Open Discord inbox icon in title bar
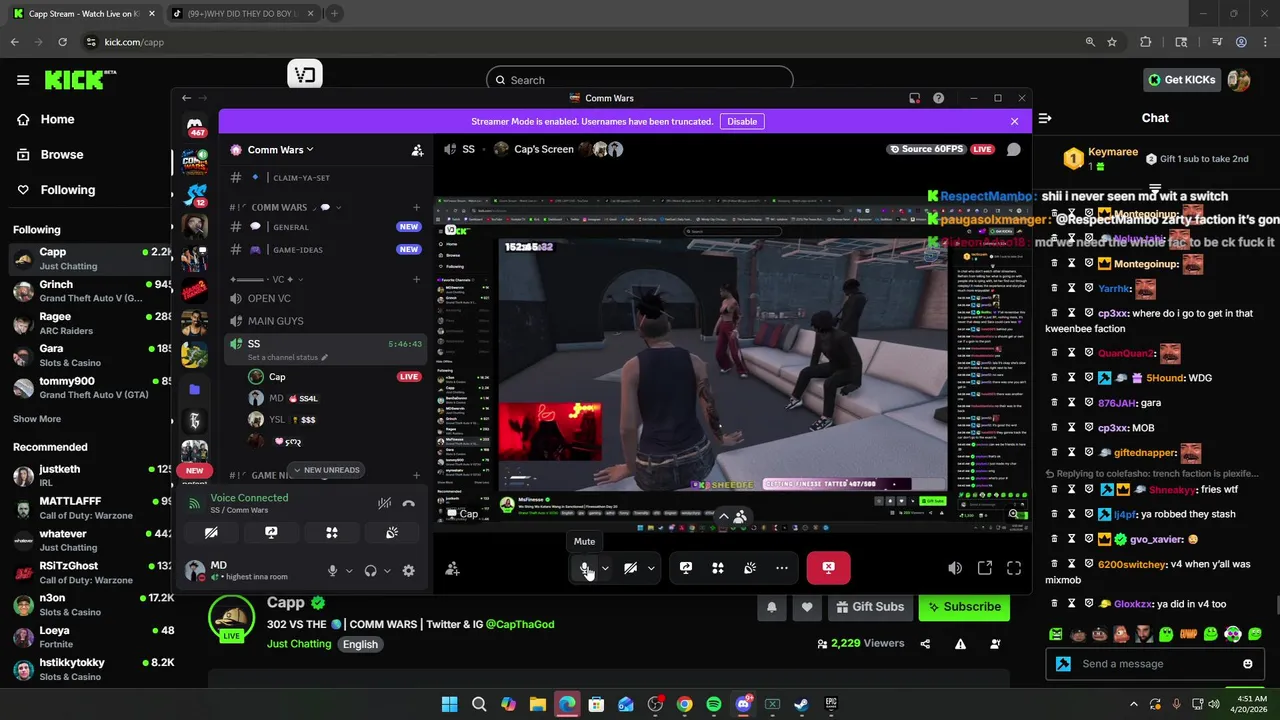This screenshot has height=720, width=1280. [x=914, y=98]
